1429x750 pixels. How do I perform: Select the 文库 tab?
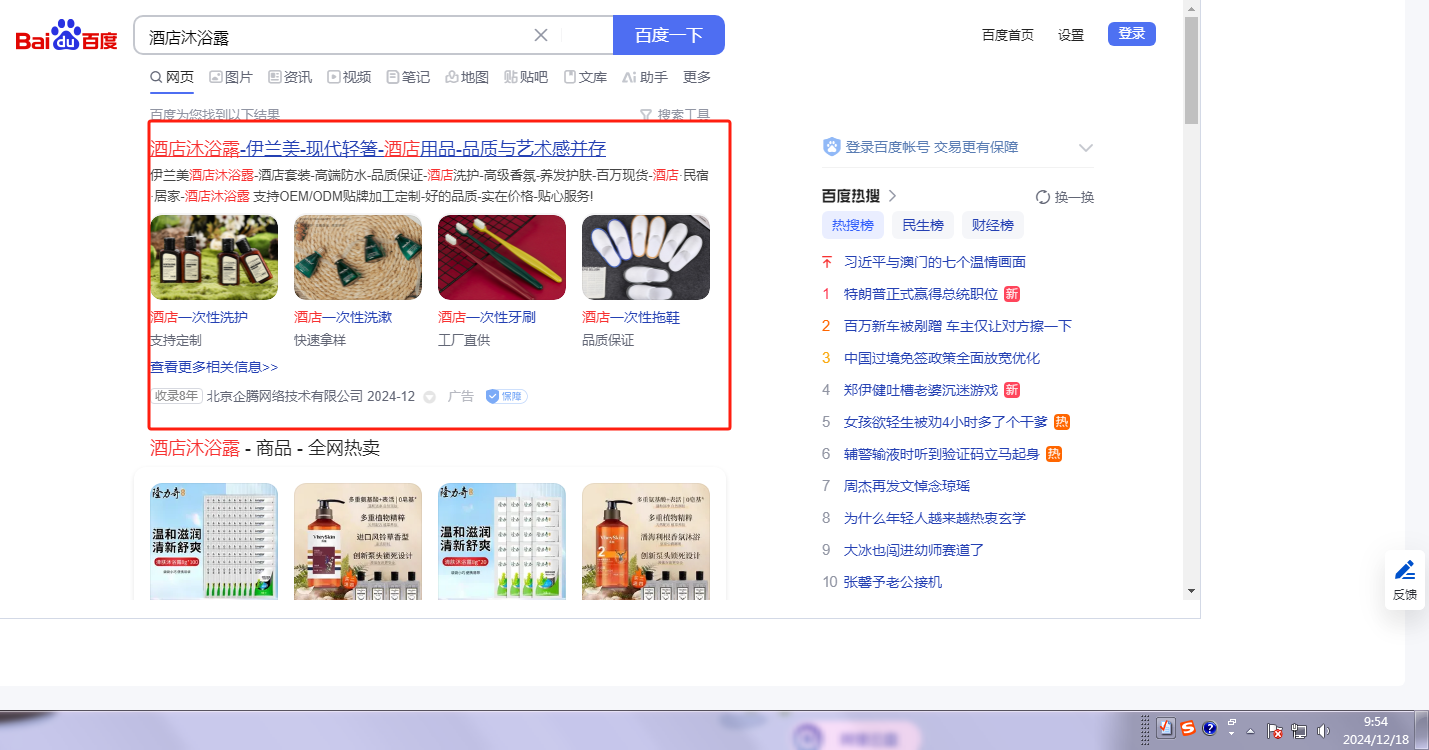click(585, 77)
